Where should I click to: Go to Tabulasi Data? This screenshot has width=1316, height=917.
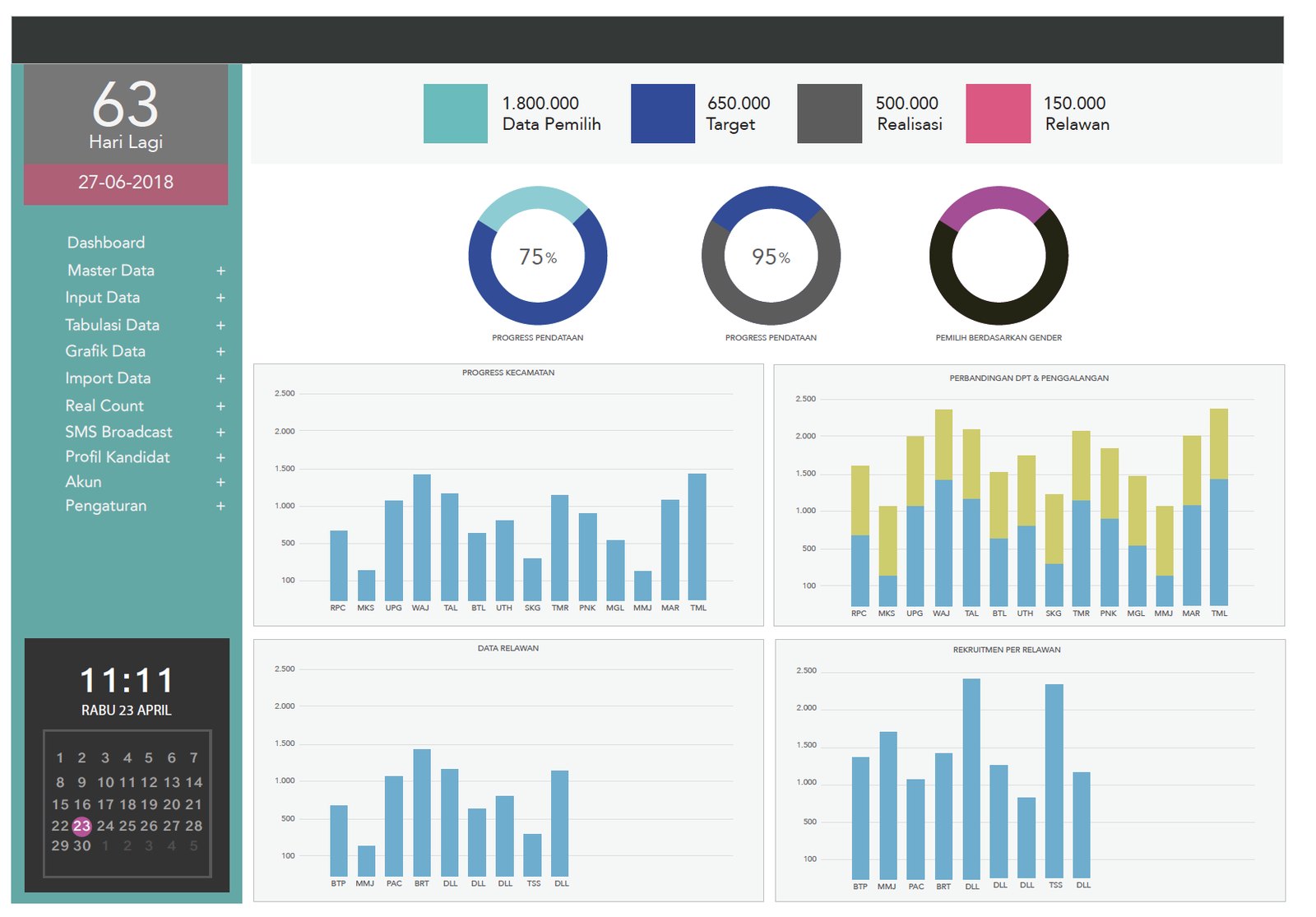click(113, 325)
